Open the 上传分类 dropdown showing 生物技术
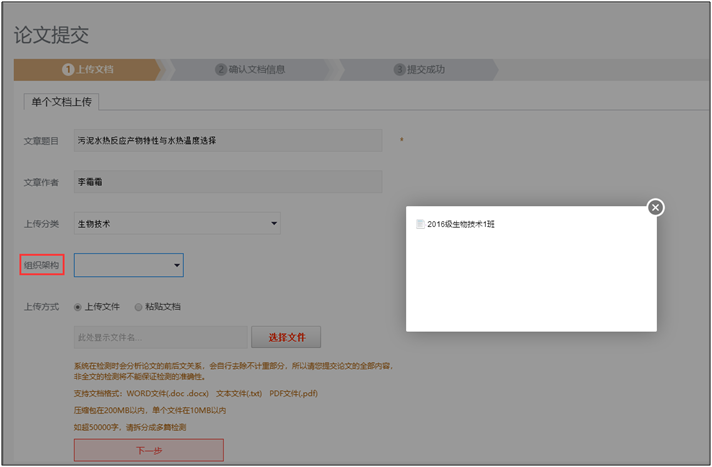 [x=177, y=224]
